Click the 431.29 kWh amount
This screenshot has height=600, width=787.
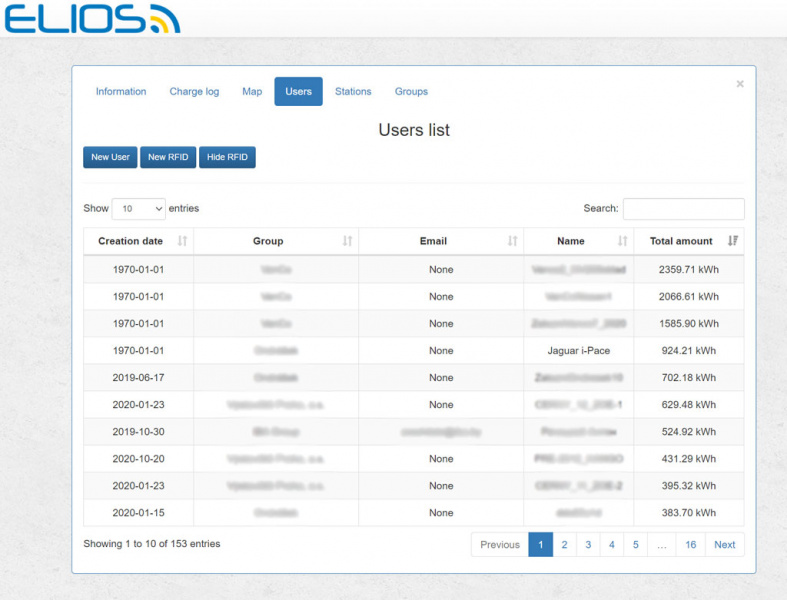(689, 459)
